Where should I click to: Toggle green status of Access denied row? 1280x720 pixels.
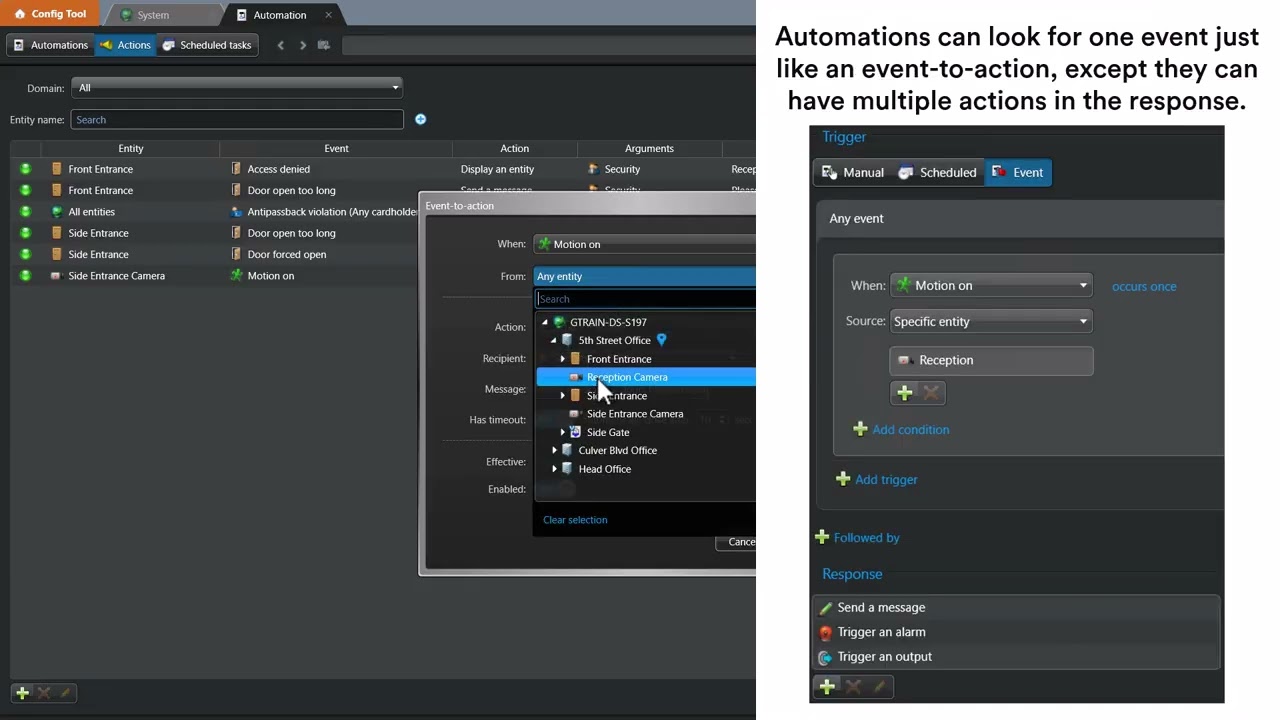(25, 169)
